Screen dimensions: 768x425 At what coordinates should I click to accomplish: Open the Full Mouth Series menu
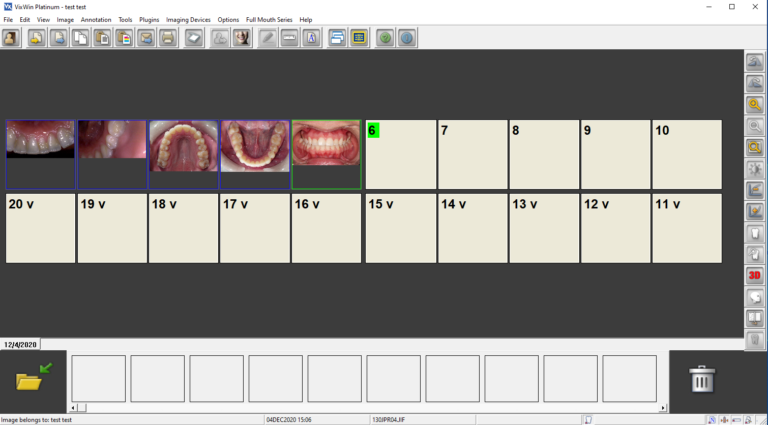click(x=269, y=20)
